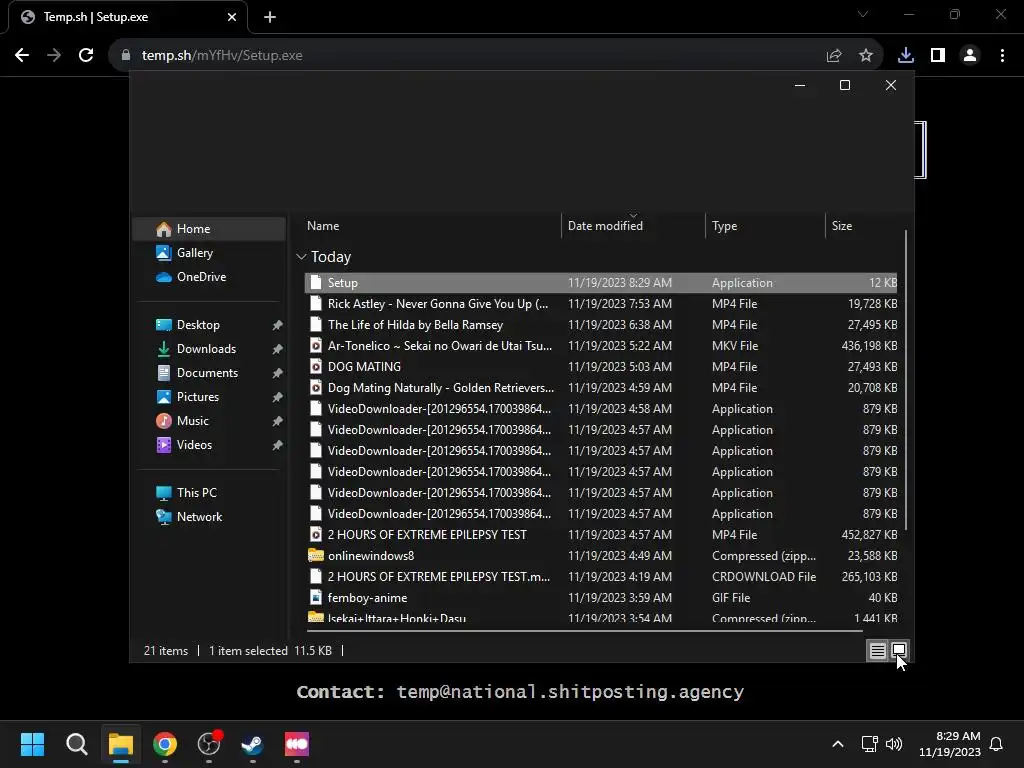This screenshot has height=768, width=1024.
Task: Open Steam from the taskbar
Action: (253, 744)
